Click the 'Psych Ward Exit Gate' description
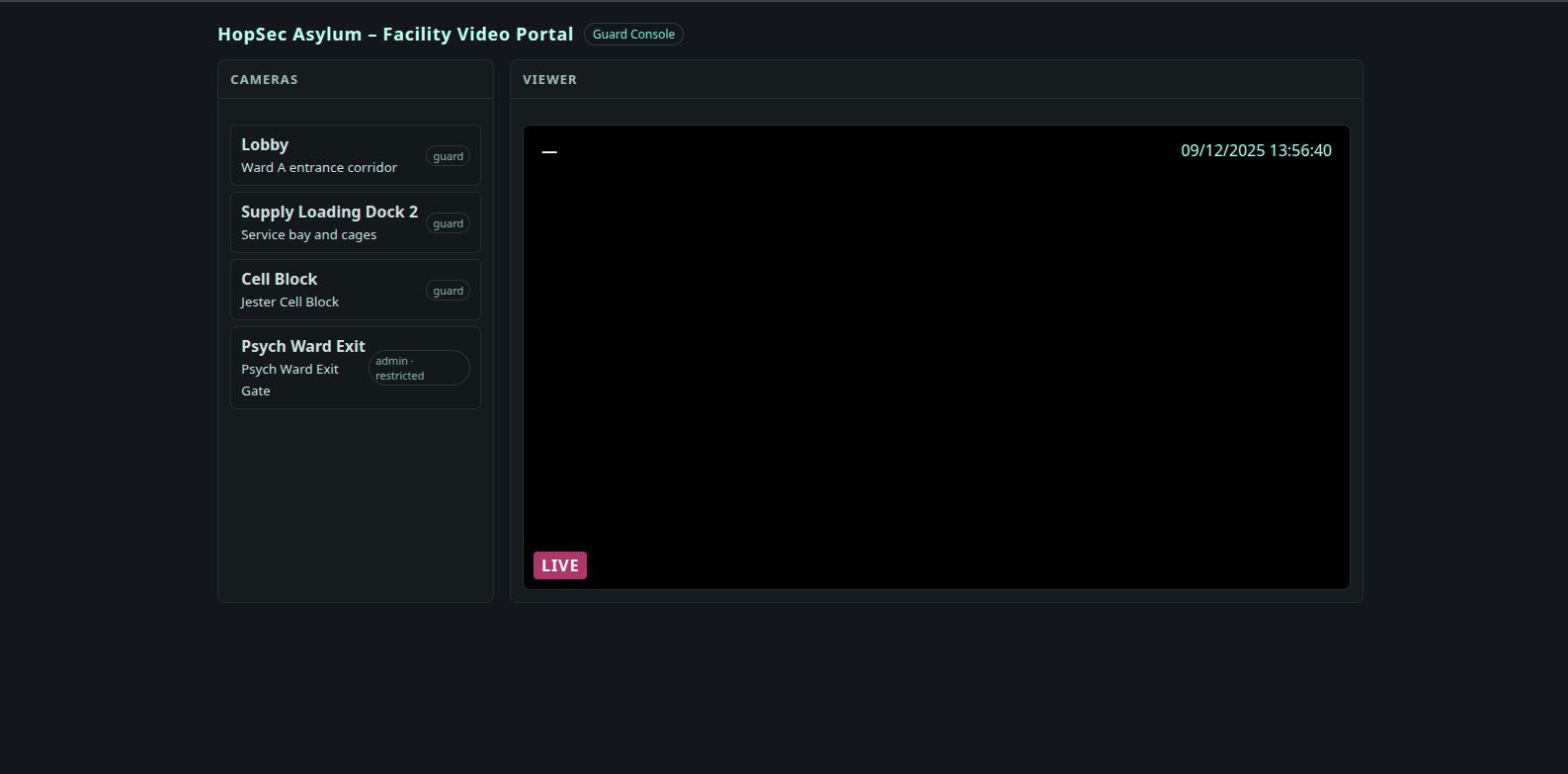The width and height of the screenshot is (1568, 774). [289, 380]
